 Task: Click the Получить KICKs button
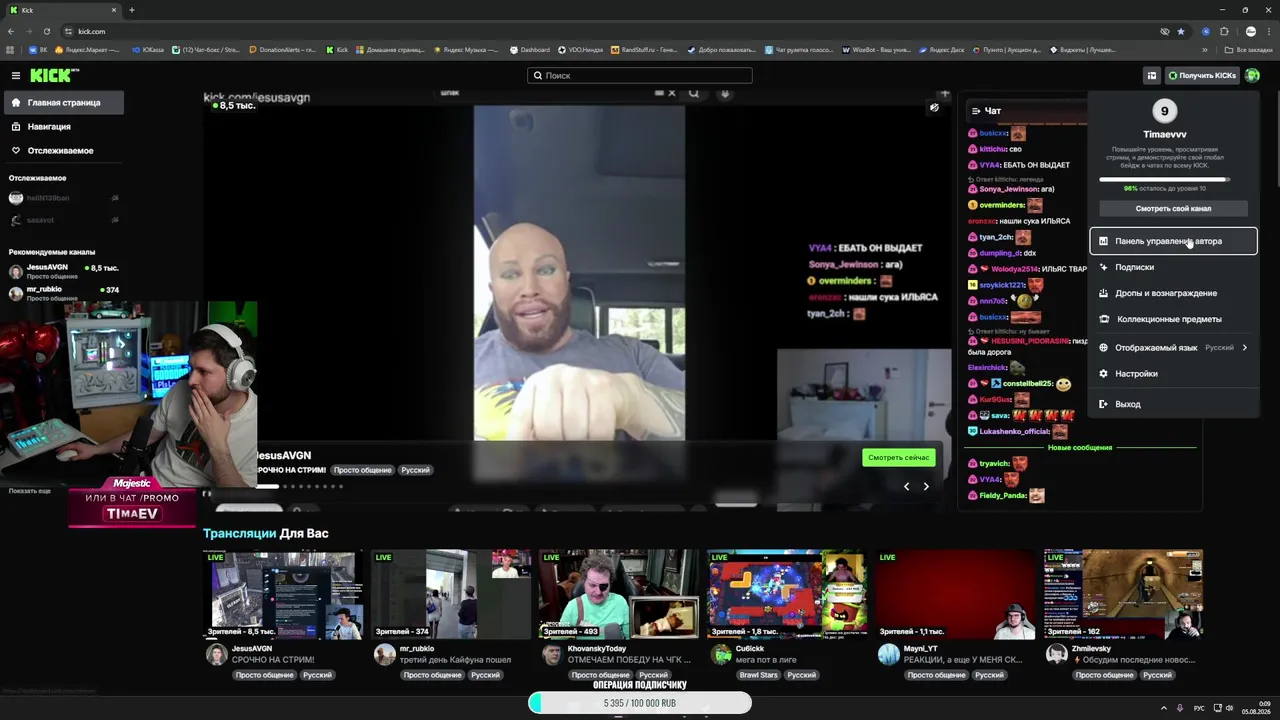tap(1202, 75)
